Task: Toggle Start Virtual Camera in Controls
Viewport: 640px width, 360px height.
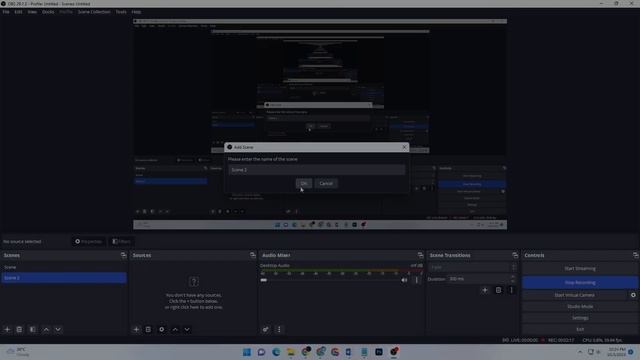Action: [575, 295]
